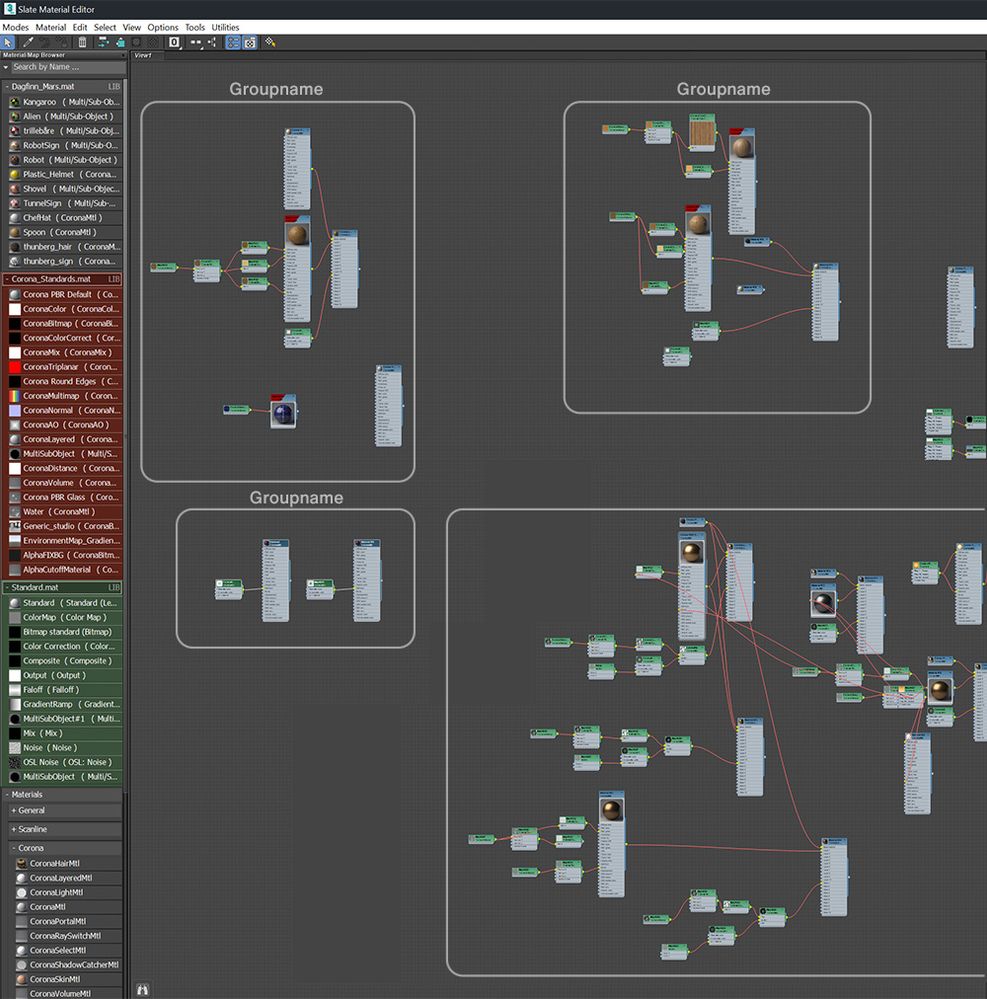This screenshot has width=987, height=999.
Task: Click inside the Search by Name field
Action: (60, 67)
